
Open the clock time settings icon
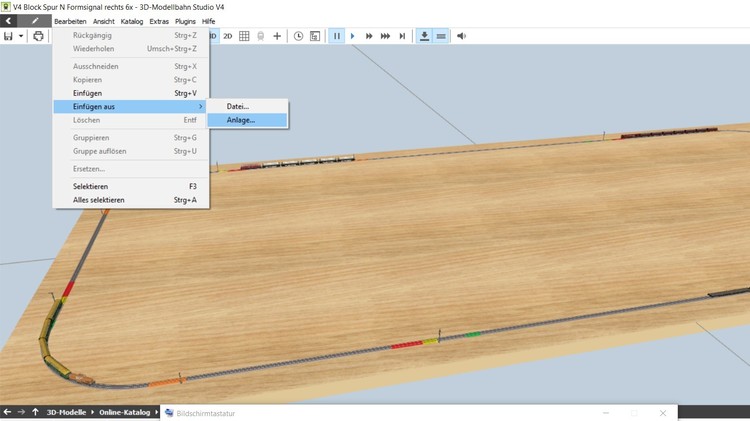pos(298,36)
